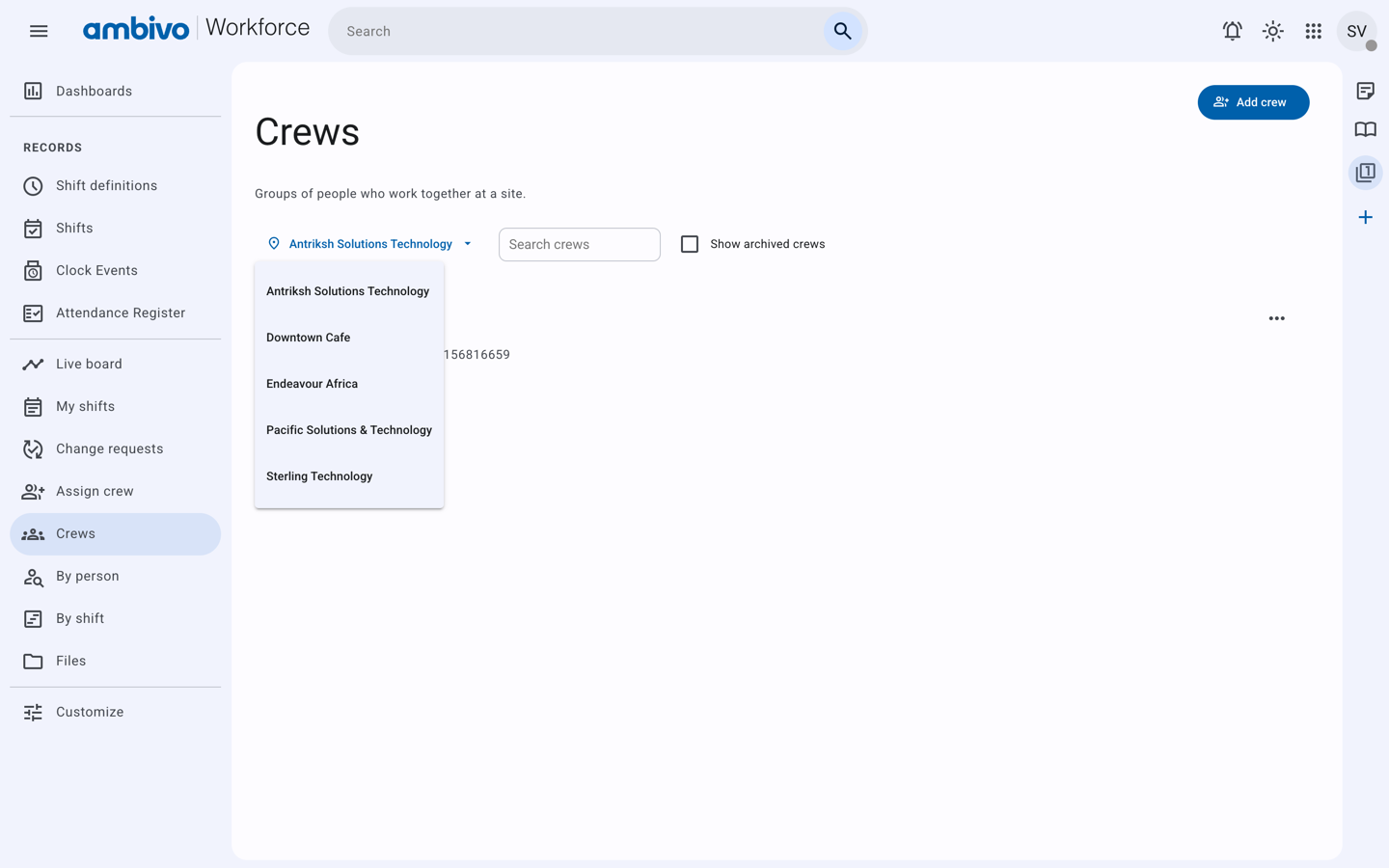The image size is (1389, 868).
Task: Toggle the light/dark theme sun icon
Action: tap(1272, 31)
